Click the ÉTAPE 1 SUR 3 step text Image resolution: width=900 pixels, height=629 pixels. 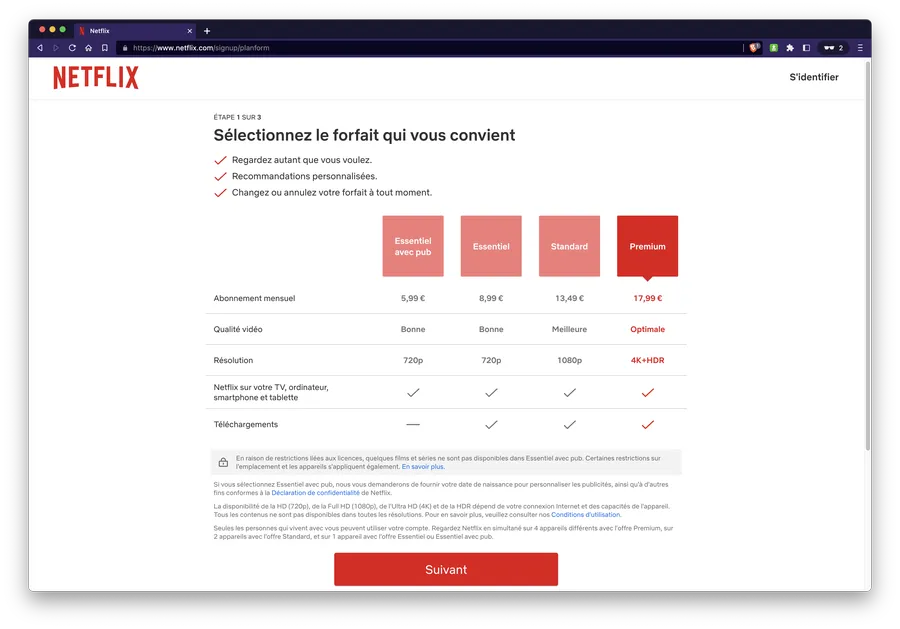tap(237, 117)
